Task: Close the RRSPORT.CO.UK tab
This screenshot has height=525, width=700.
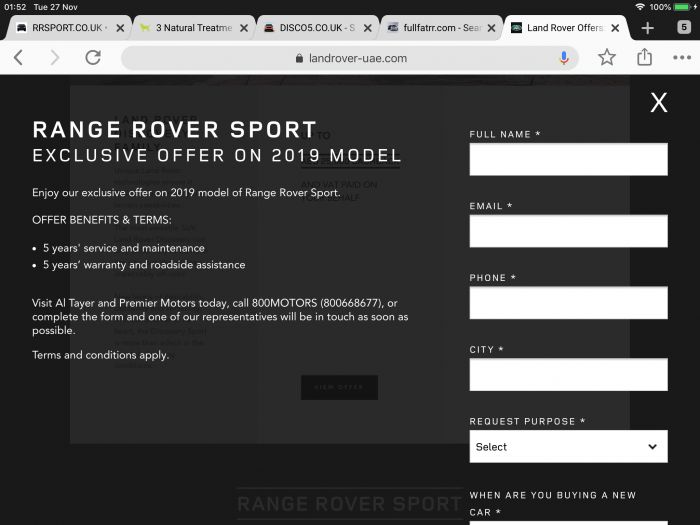Action: 120,28
